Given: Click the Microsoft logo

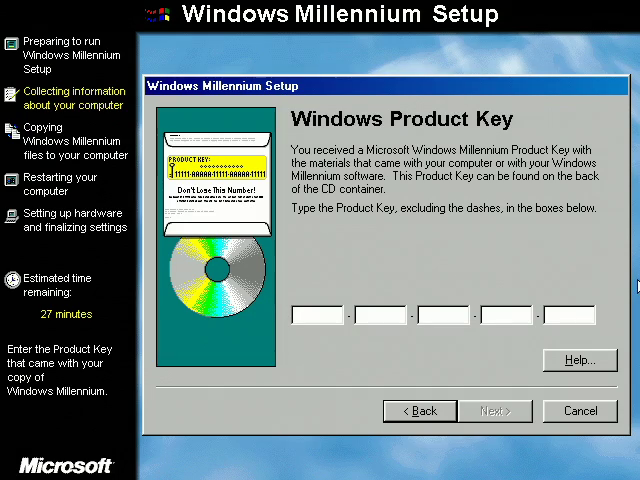Looking at the screenshot, I should [x=66, y=466].
